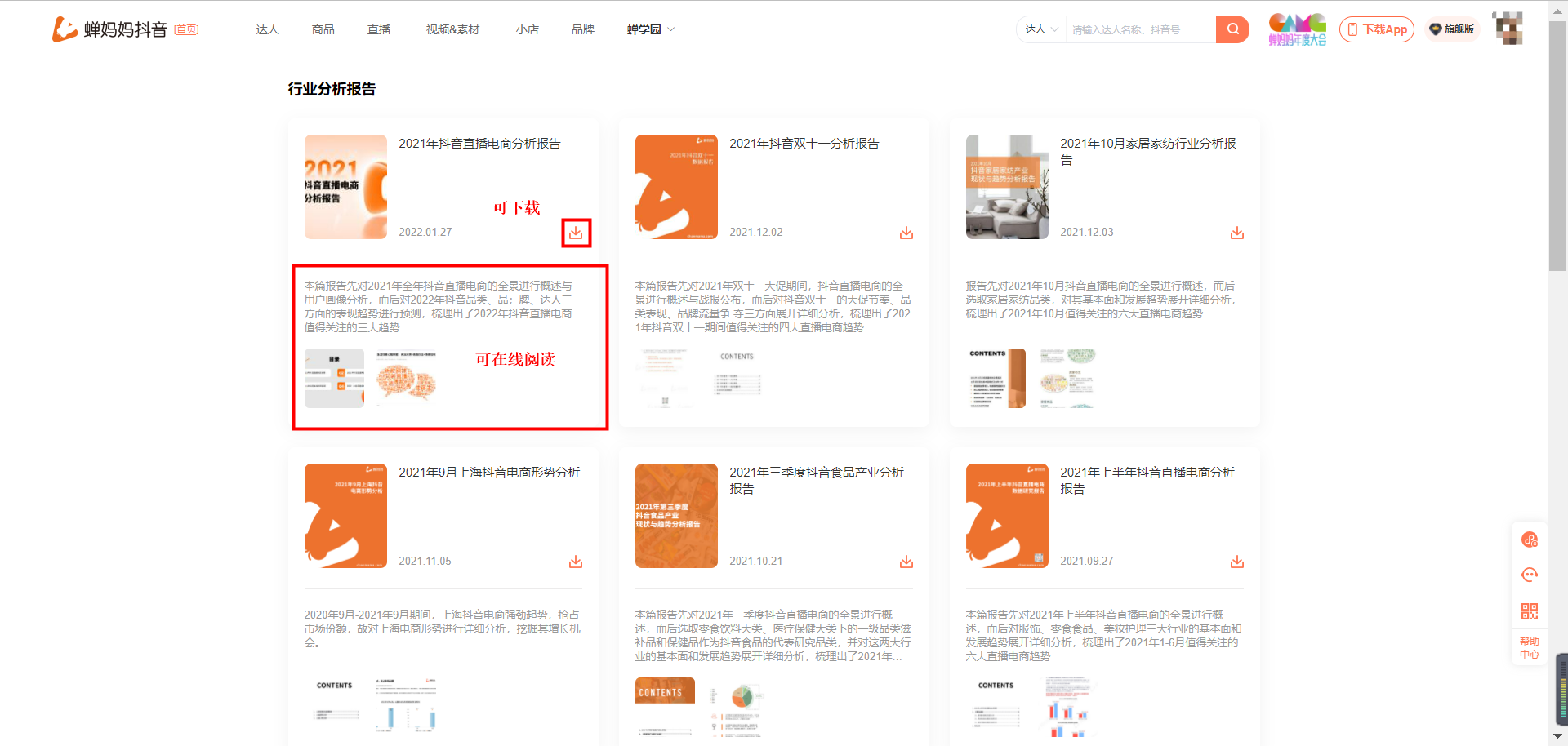Viewport: 1568px width, 746px height.
Task: Open cover of 2021年上半年抖音直播电商分析报告
Action: 1007,516
